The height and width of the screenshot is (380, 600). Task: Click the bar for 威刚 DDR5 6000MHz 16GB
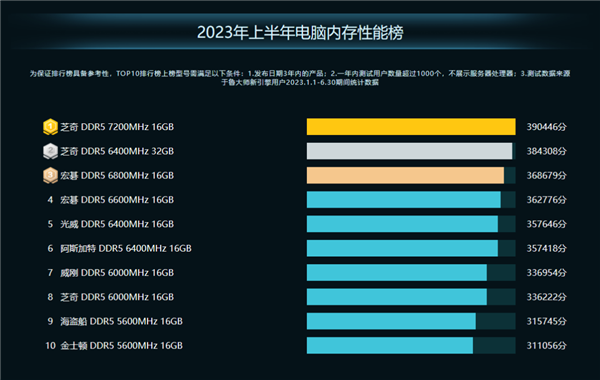click(x=397, y=272)
